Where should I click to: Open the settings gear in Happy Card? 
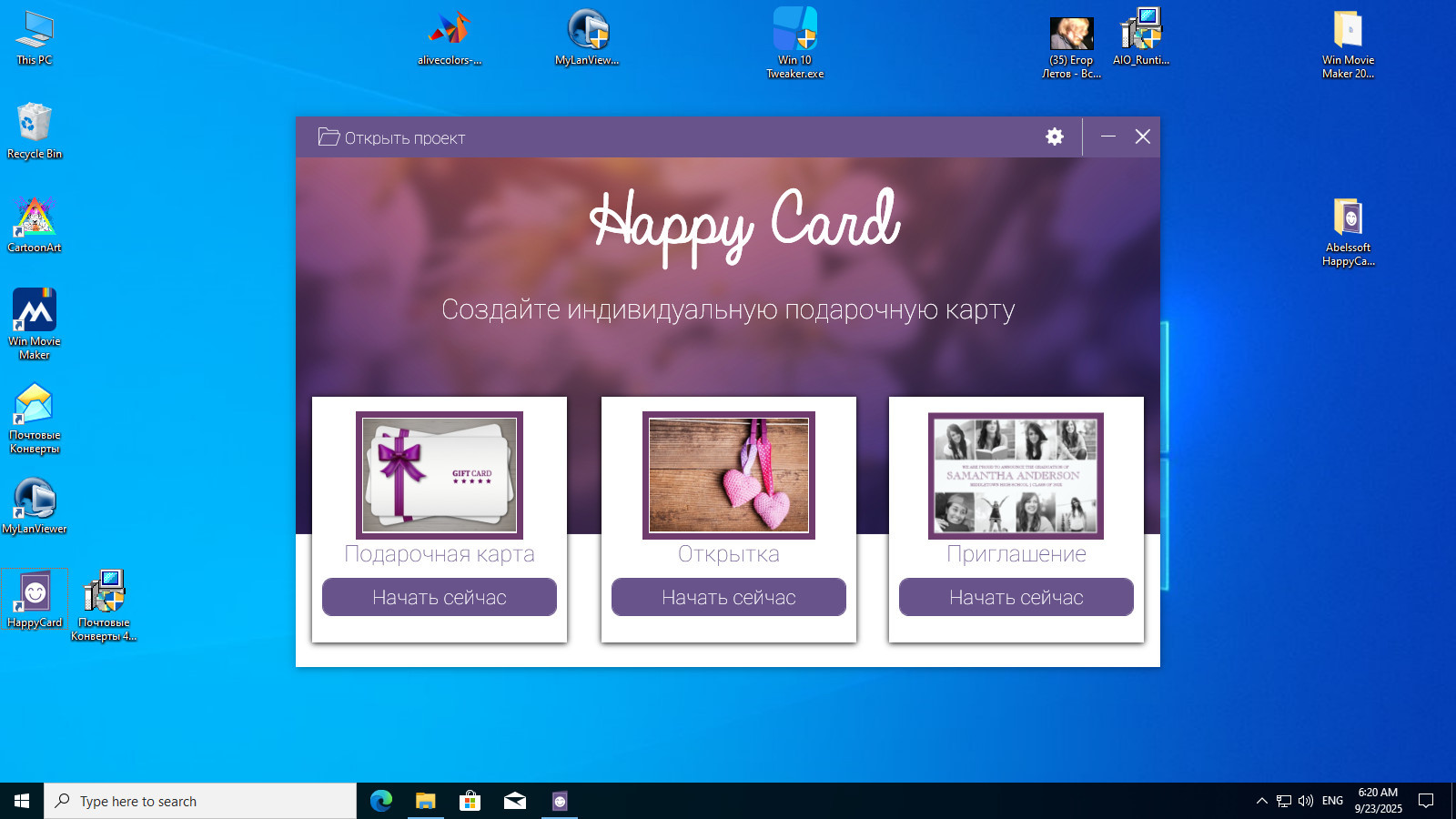coord(1055,136)
